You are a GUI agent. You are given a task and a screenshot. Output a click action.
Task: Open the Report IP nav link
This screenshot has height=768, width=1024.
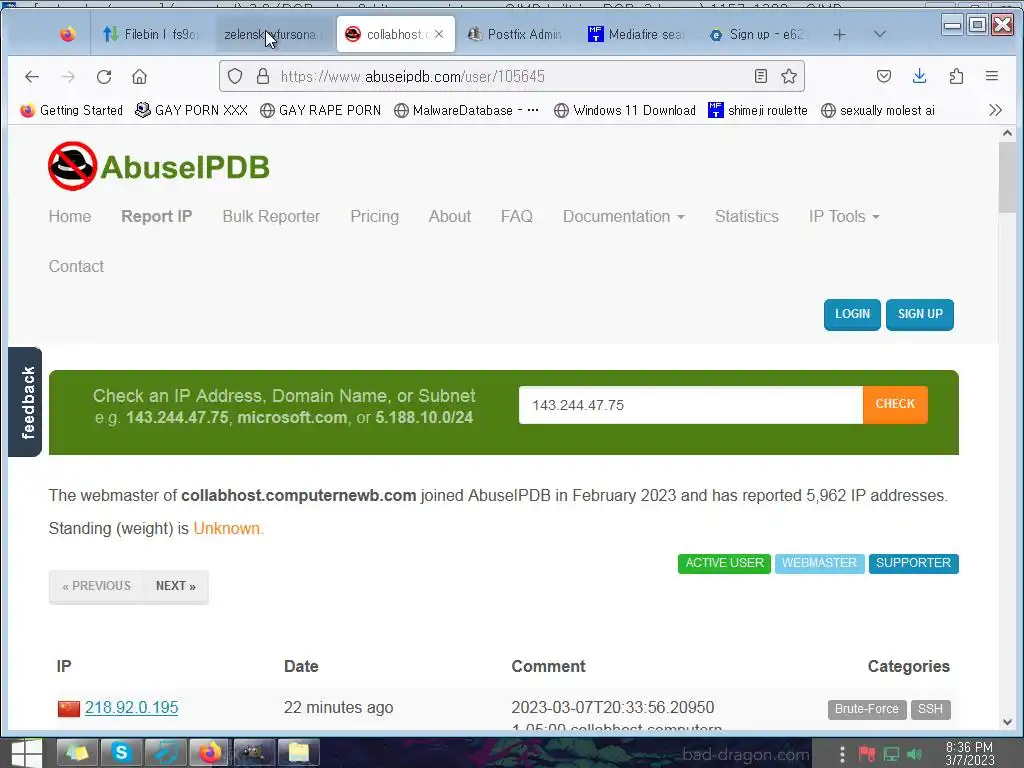click(x=157, y=216)
